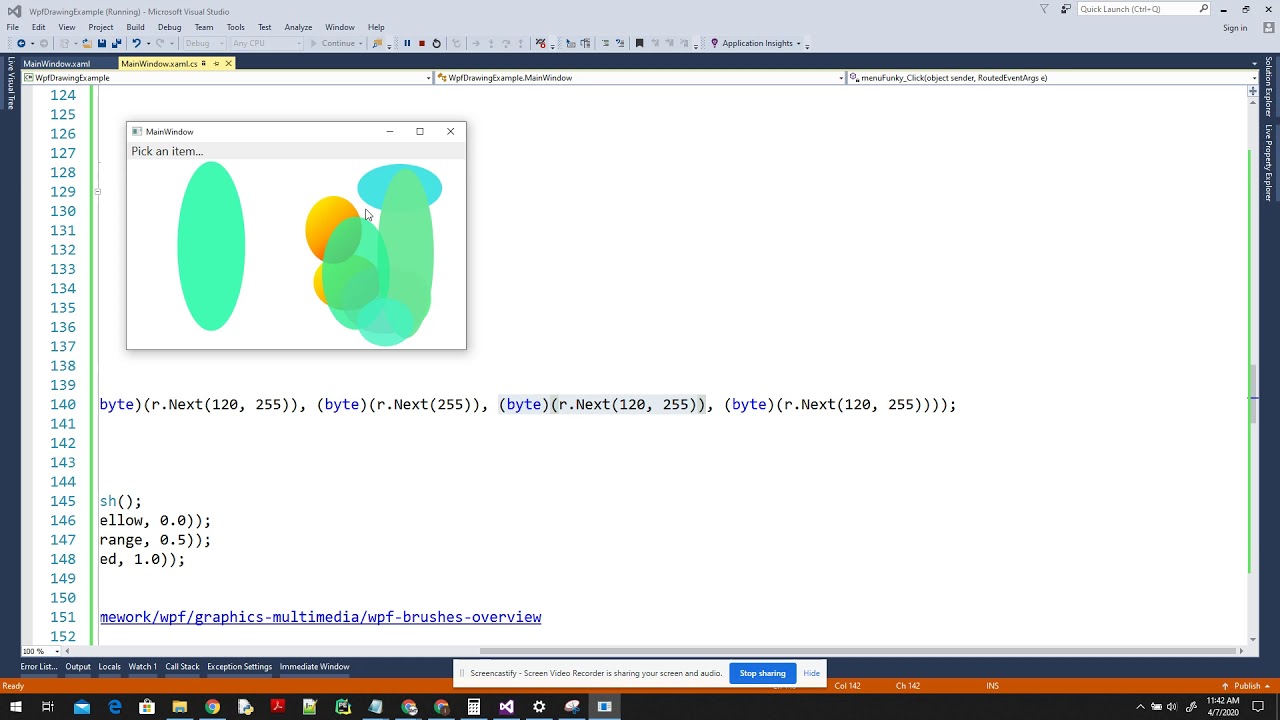Viewport: 1280px width, 720px height.
Task: Open the Live Visual Tree side tab
Action: [11, 83]
